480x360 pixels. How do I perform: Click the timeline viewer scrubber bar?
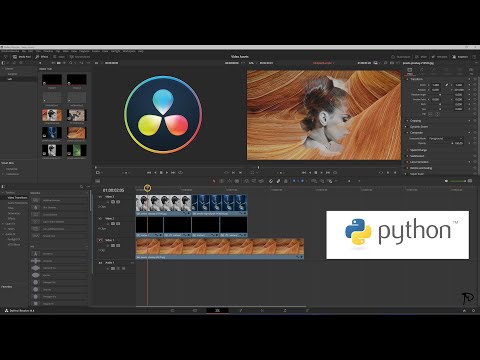pyautogui.click(x=324, y=167)
